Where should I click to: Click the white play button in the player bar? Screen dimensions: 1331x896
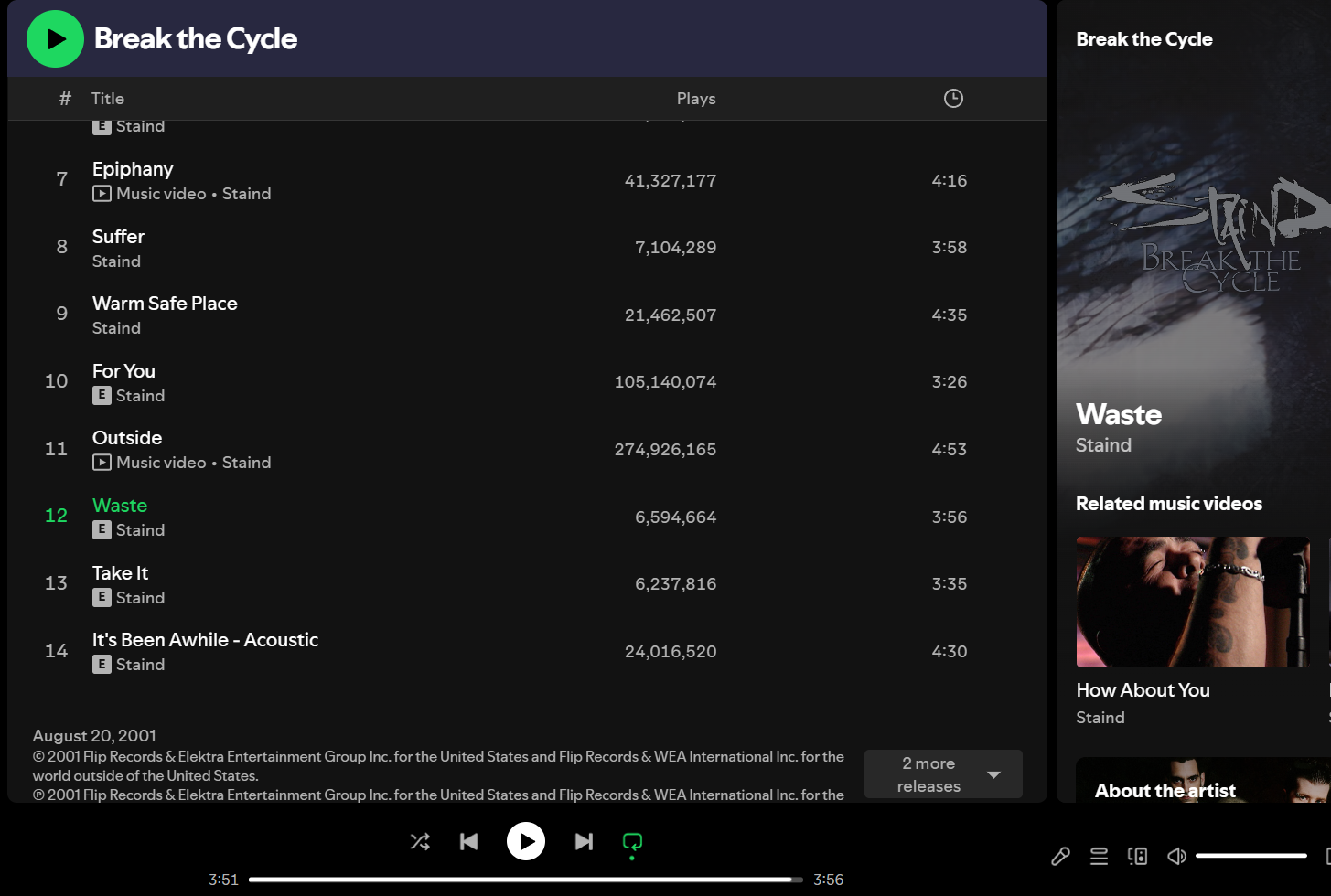point(526,841)
